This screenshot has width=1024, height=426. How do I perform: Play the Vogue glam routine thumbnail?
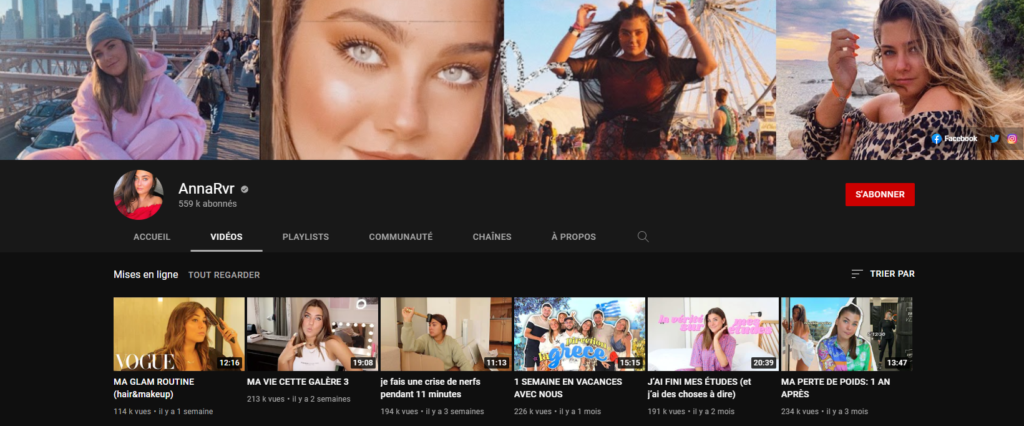179,334
